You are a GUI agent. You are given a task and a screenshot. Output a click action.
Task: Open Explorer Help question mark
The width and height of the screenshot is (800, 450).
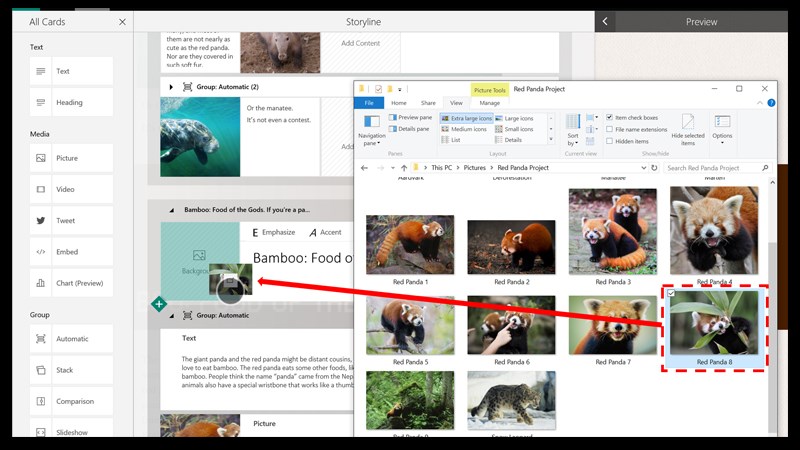(771, 103)
